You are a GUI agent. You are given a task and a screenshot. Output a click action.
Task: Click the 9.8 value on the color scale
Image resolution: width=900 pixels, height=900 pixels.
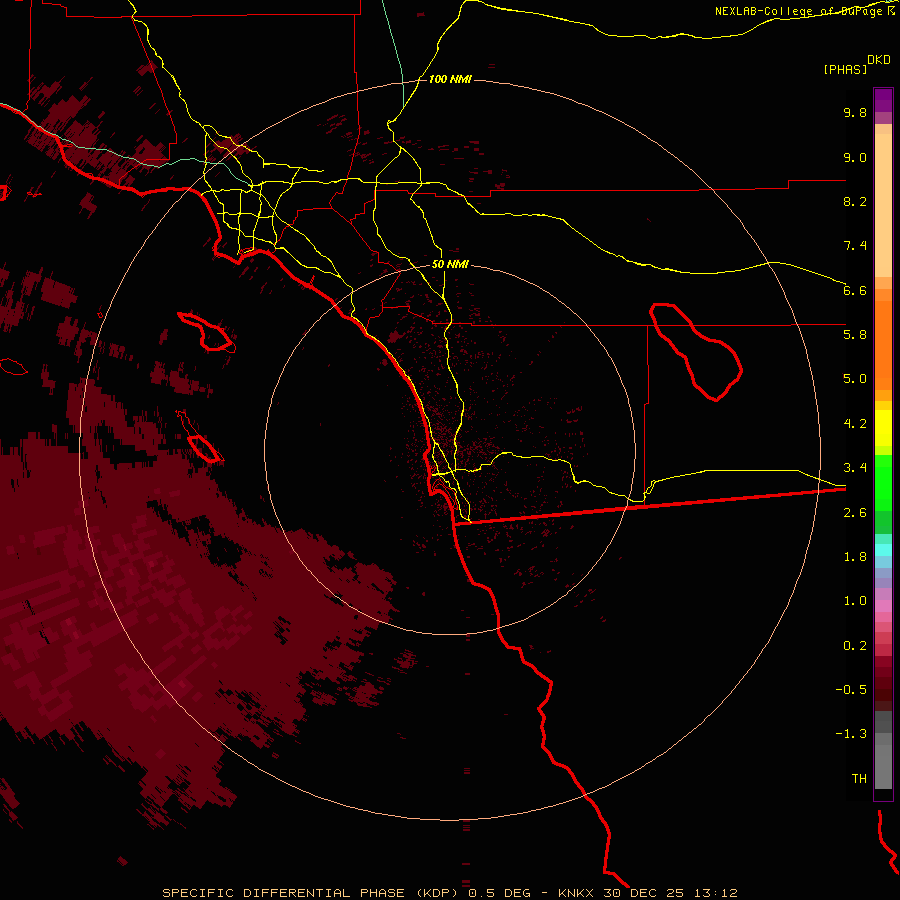tap(855, 112)
